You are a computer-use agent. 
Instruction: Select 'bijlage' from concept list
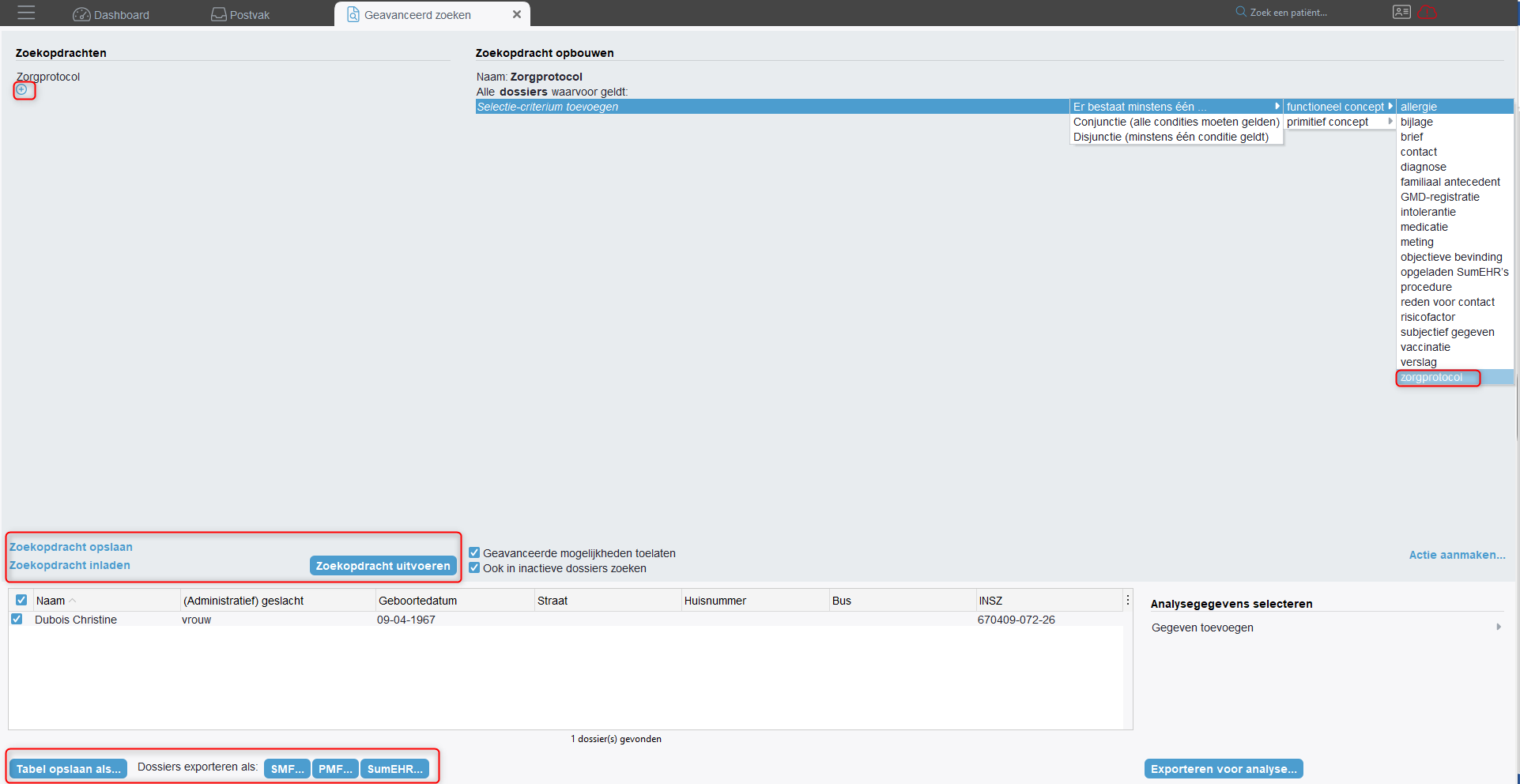(x=1455, y=122)
